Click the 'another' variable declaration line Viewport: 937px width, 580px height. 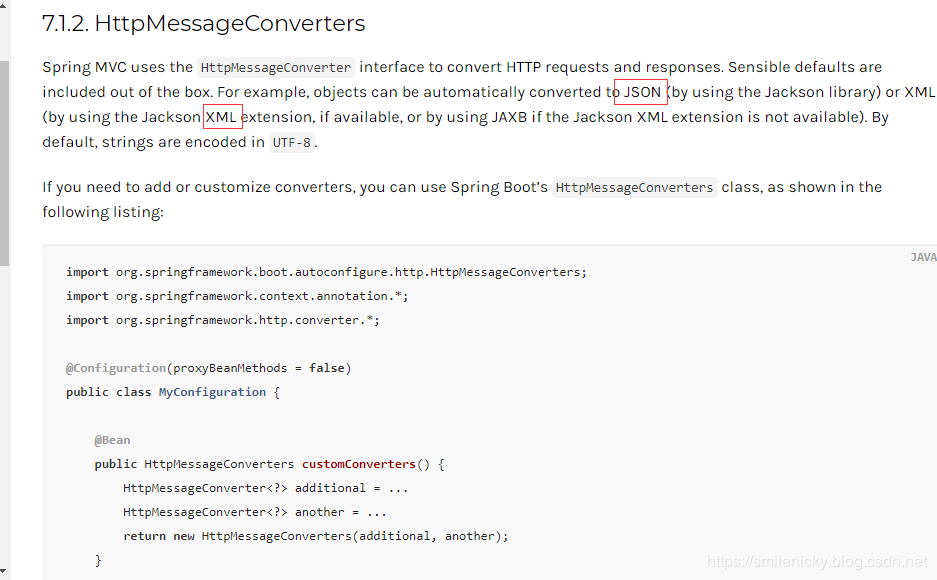point(255,512)
